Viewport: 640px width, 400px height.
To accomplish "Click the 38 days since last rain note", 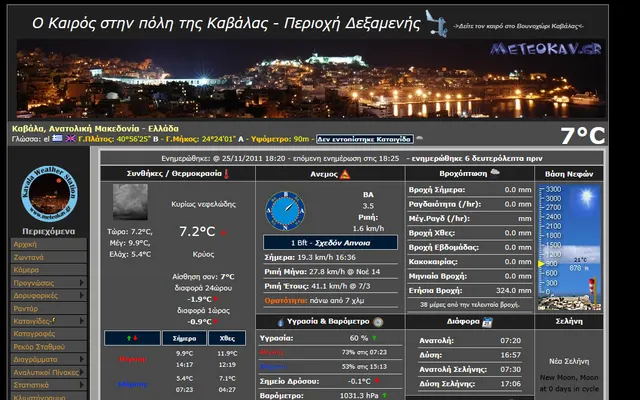I will 470,304.
